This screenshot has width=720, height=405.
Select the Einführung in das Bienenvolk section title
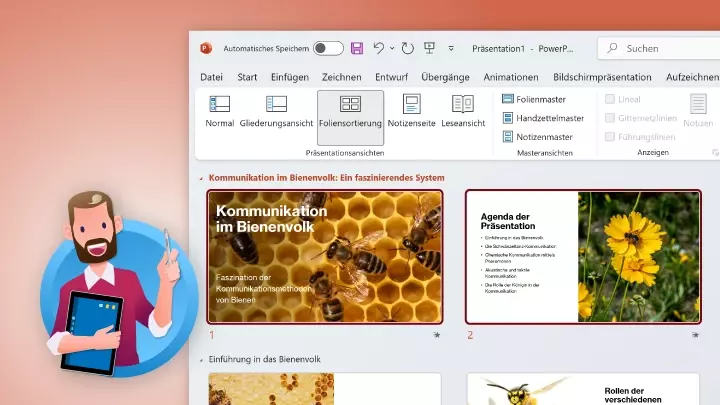point(264,360)
